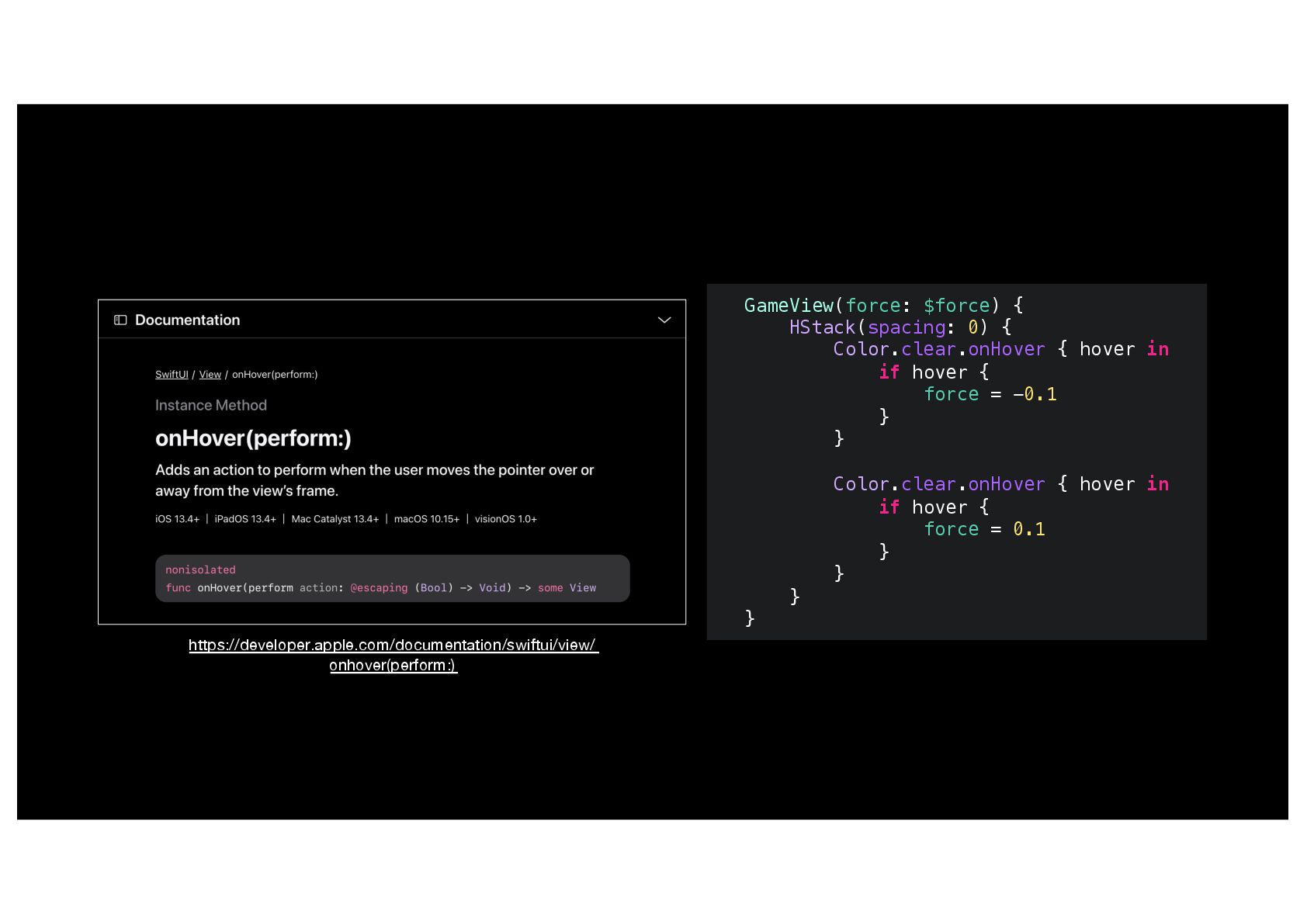Click the onHover(perform:) breadcrumb text

(x=275, y=374)
